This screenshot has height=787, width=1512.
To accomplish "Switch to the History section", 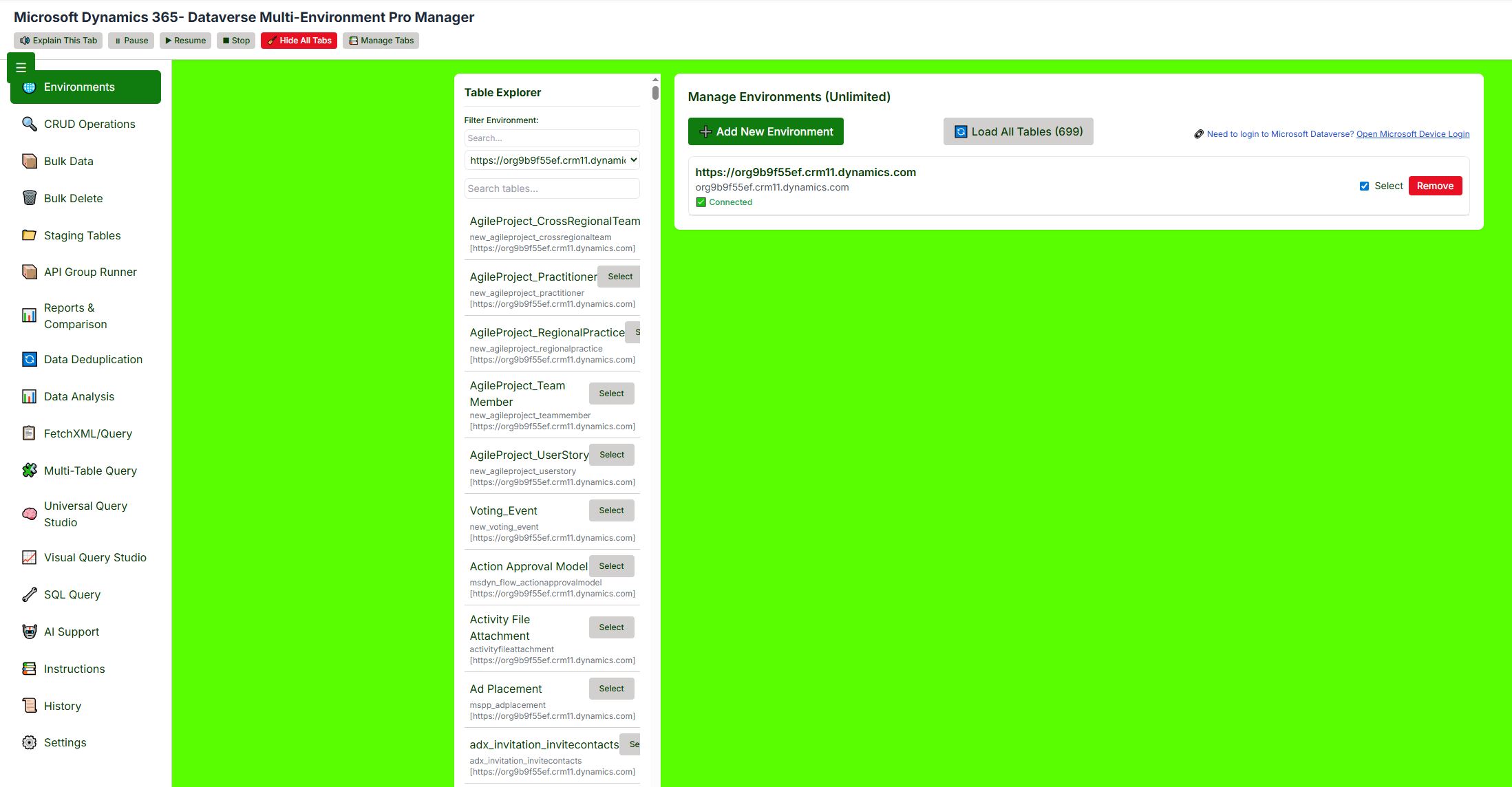I will tap(63, 705).
